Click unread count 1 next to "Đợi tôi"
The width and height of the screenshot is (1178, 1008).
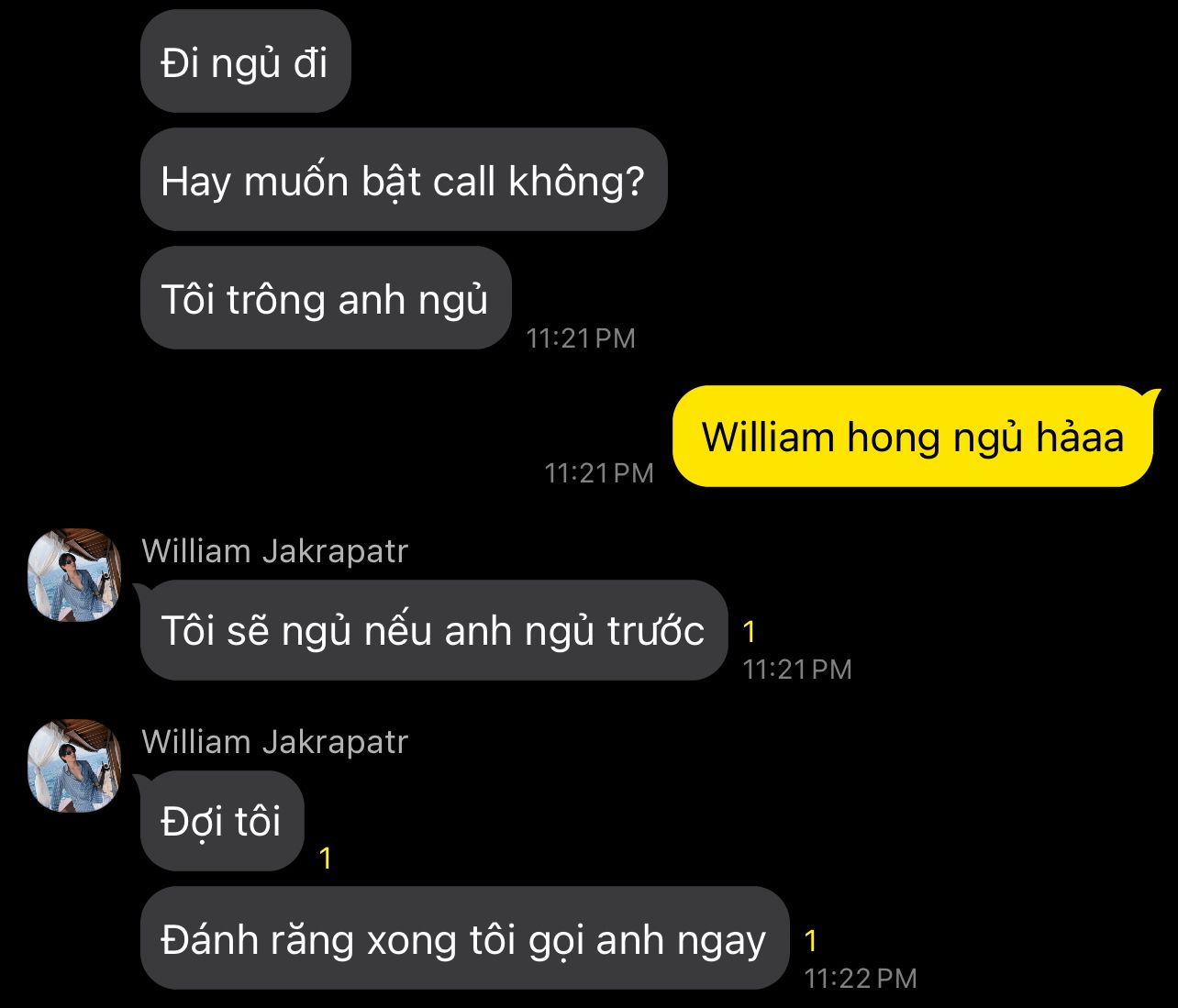[325, 858]
